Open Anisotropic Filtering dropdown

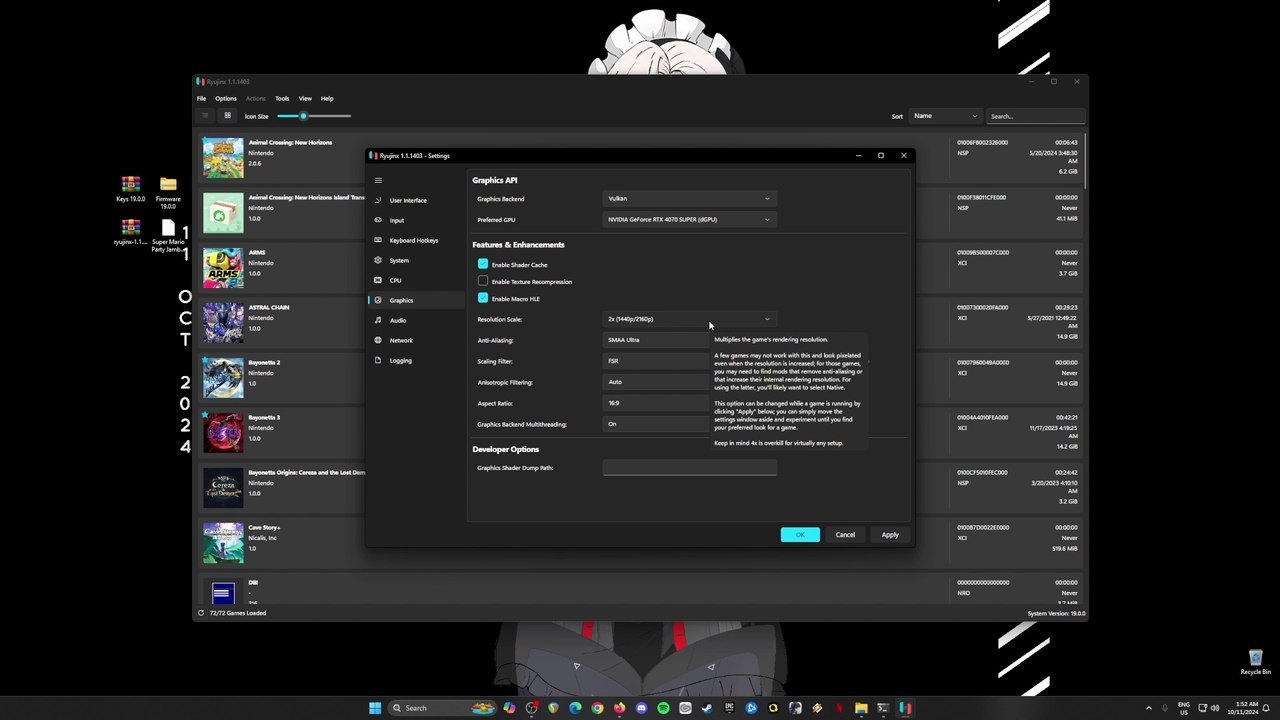(x=656, y=382)
